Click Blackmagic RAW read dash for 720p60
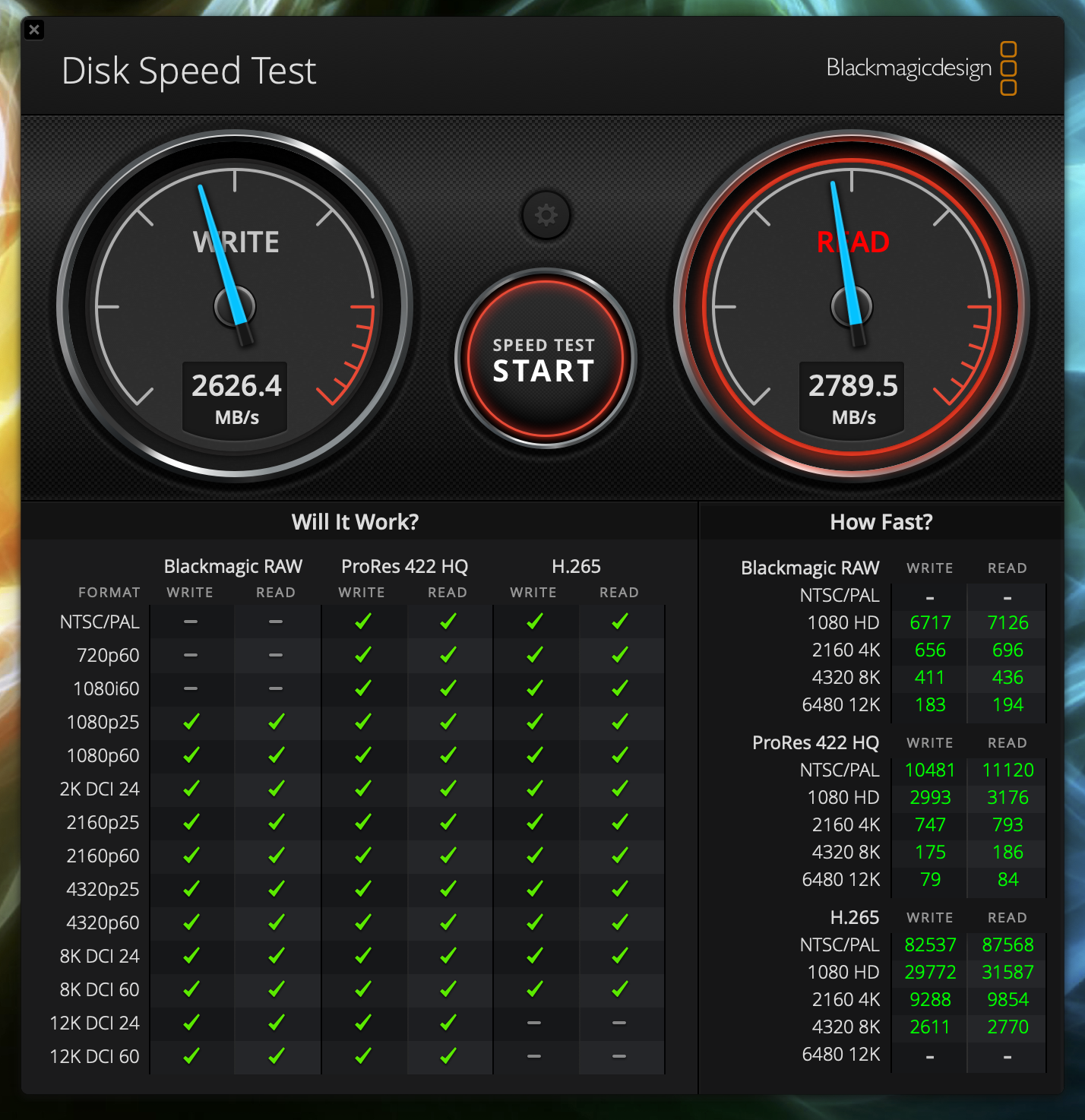This screenshot has height=1120, width=1085. [276, 655]
